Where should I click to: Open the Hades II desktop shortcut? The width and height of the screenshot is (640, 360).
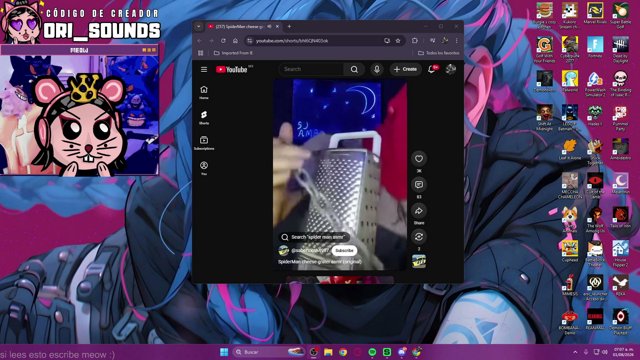(x=595, y=116)
